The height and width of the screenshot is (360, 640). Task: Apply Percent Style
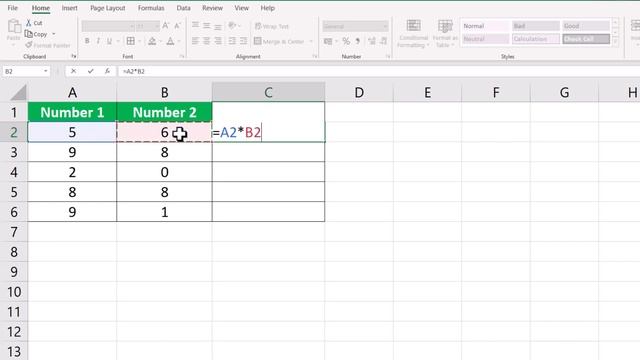(x=346, y=41)
